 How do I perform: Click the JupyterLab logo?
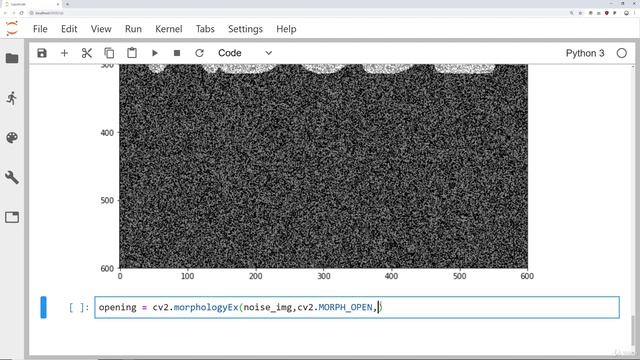tap(12, 29)
